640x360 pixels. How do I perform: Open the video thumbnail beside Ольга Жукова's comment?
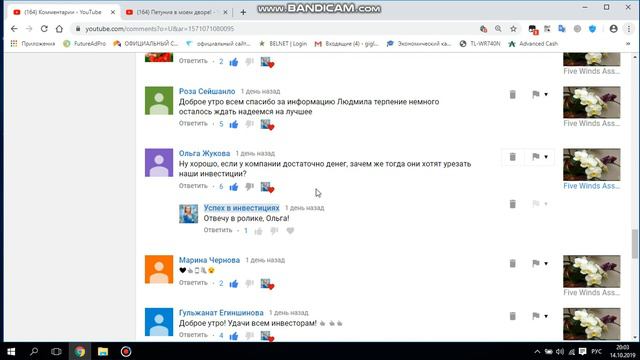[x=591, y=164]
